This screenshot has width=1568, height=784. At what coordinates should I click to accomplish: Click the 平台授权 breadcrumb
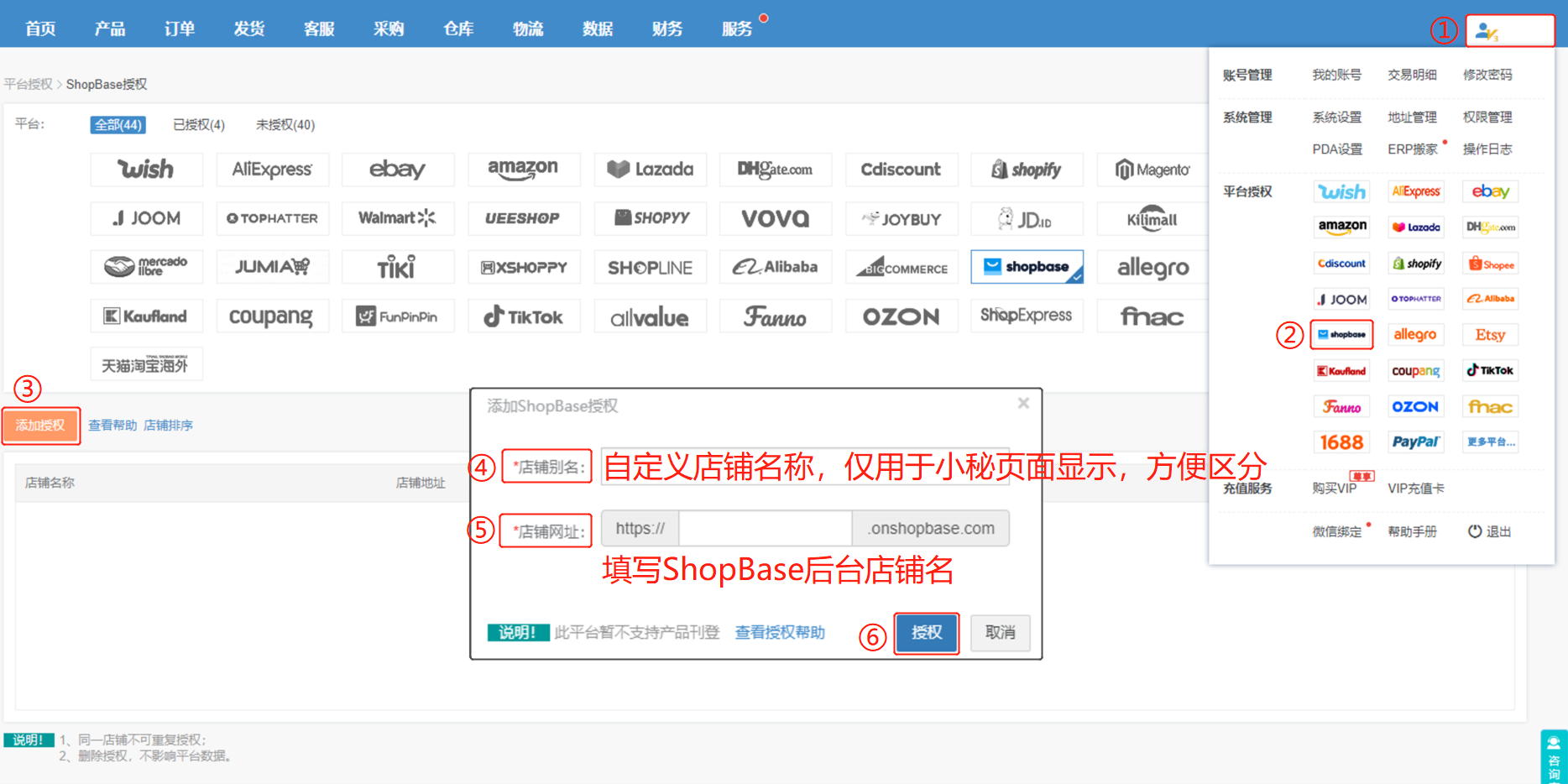coord(28,84)
